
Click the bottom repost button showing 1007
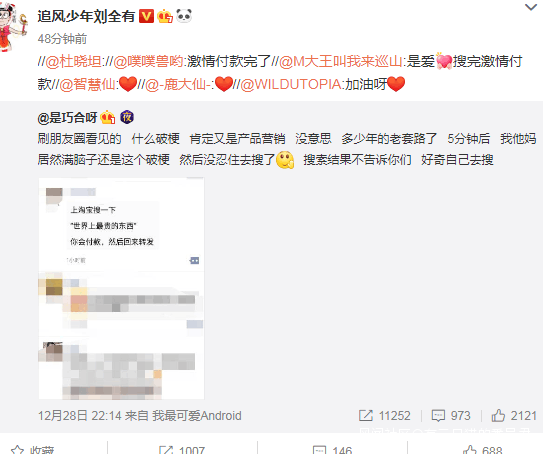[182, 449]
